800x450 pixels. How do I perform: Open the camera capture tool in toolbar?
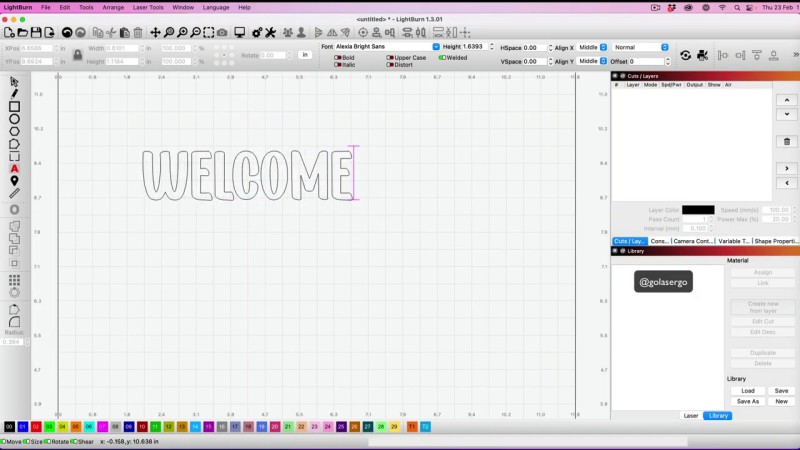point(221,33)
